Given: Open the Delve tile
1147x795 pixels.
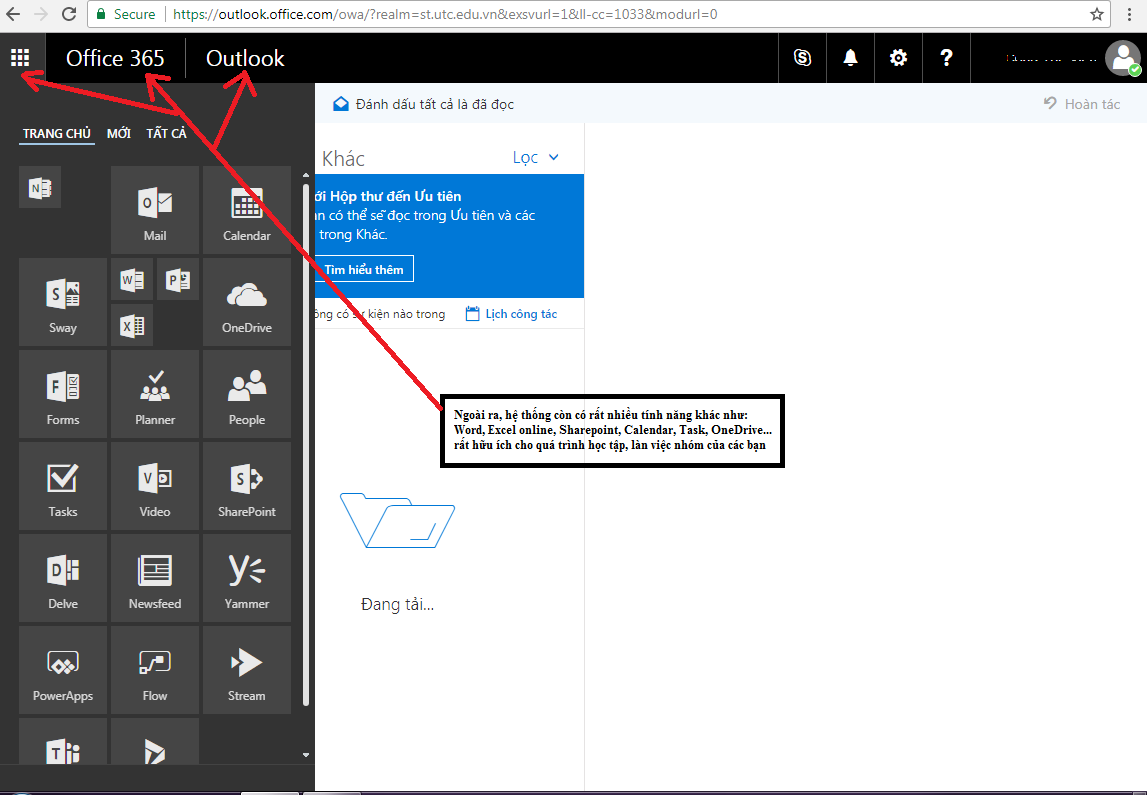Looking at the screenshot, I should (63, 579).
